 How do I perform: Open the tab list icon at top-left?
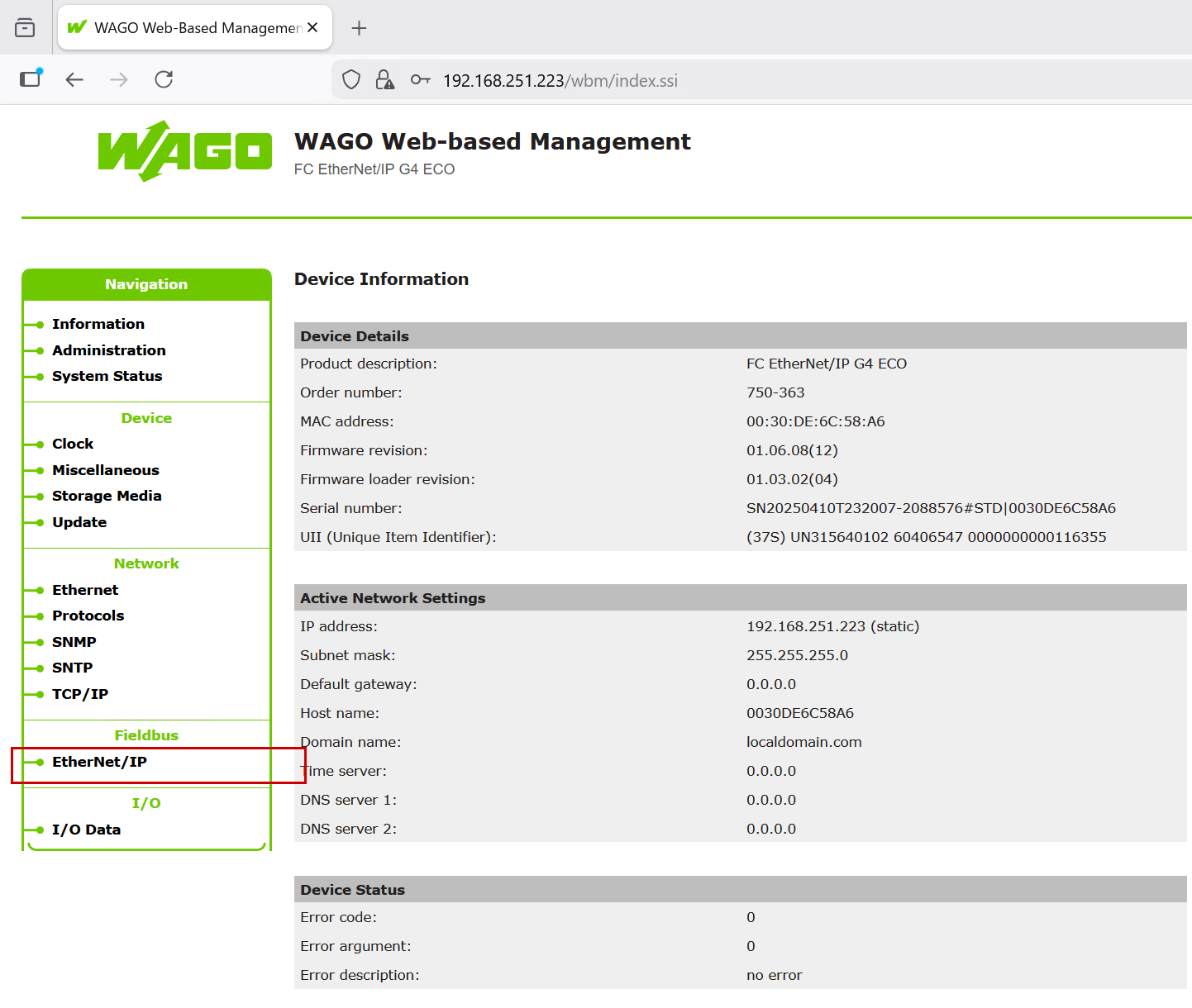(25, 28)
